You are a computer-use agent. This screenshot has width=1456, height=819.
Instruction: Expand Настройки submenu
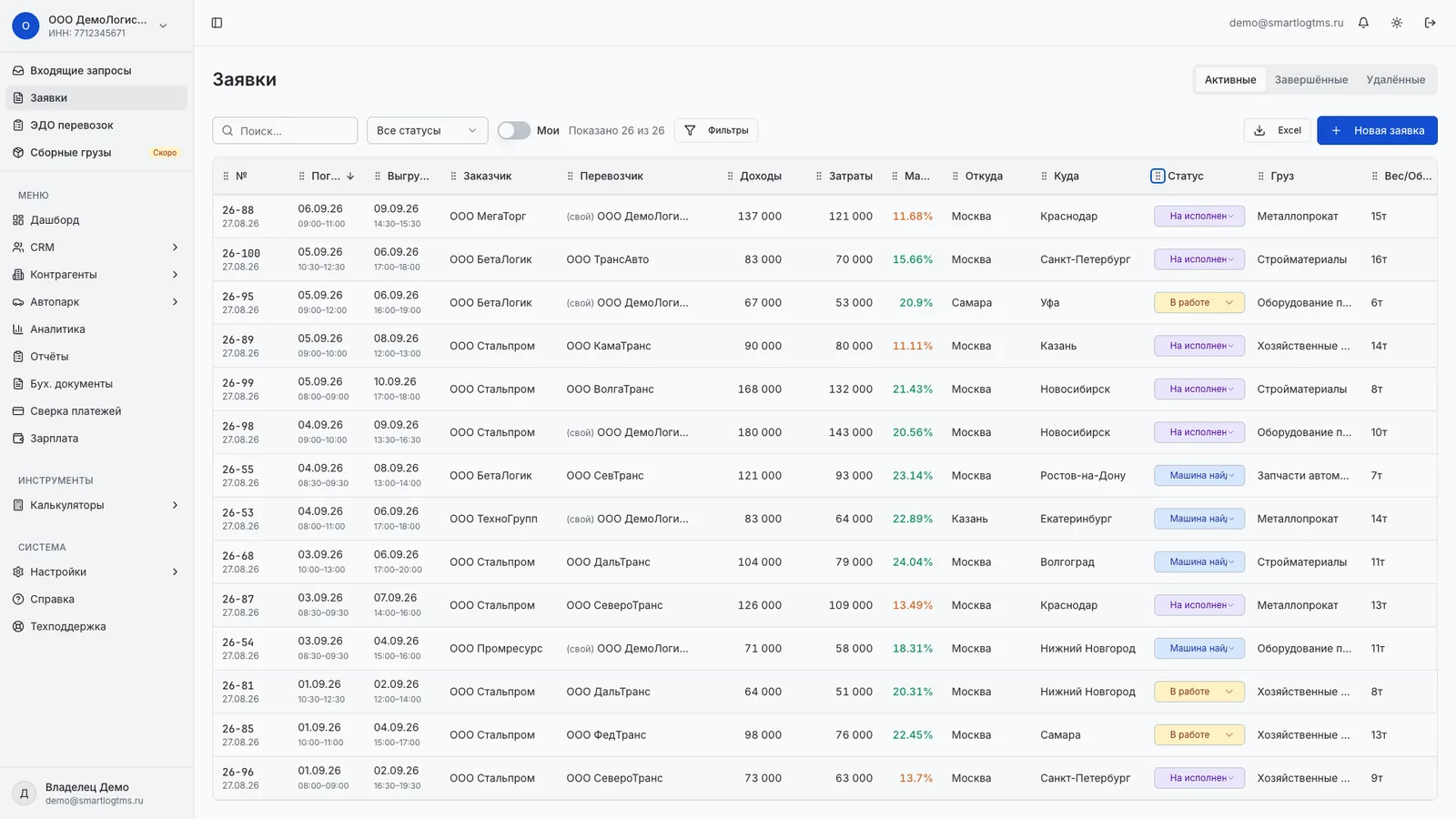tap(175, 571)
